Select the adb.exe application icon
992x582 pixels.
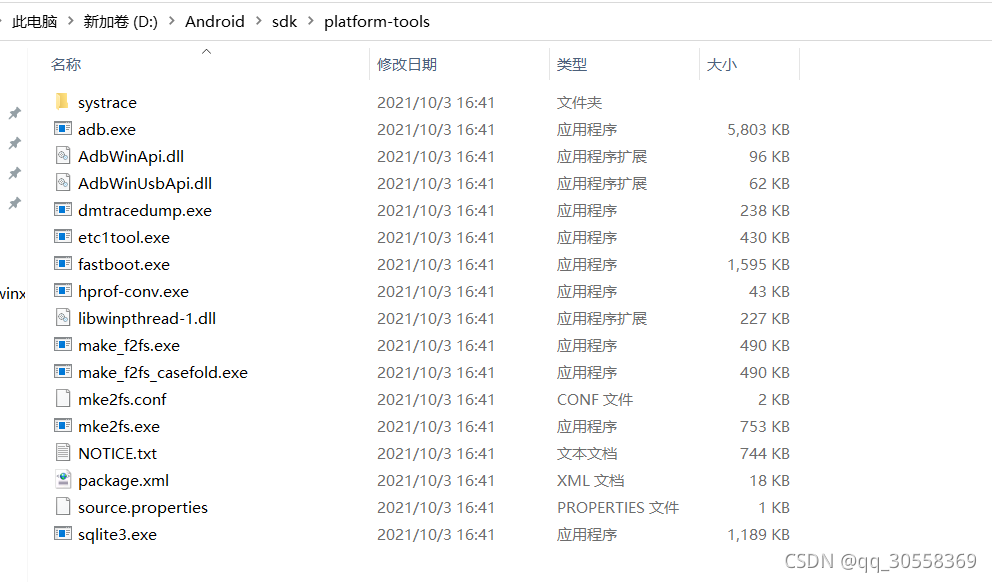63,128
